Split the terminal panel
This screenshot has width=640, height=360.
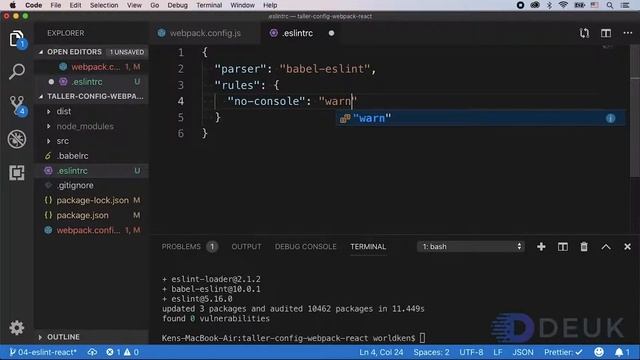point(563,247)
